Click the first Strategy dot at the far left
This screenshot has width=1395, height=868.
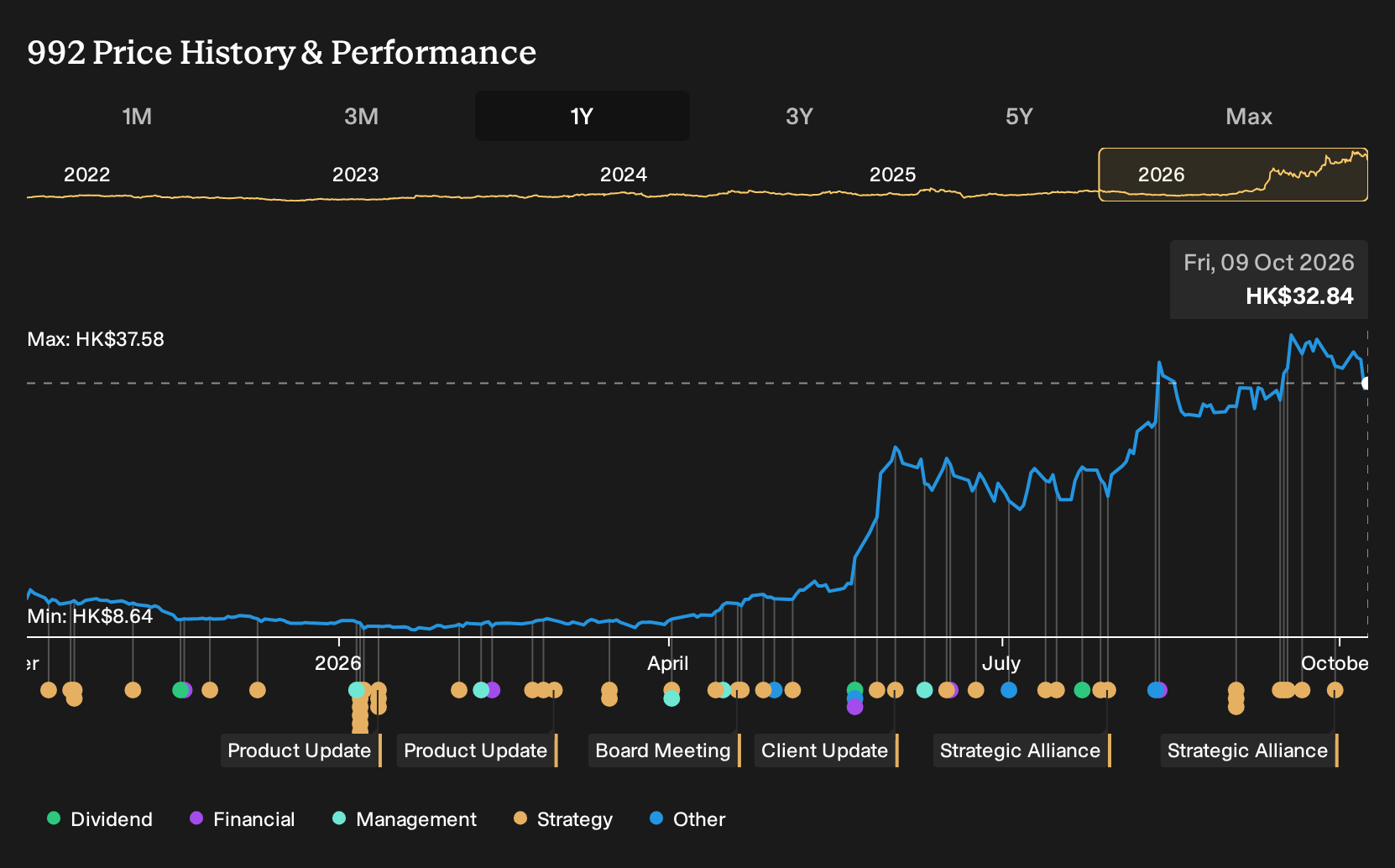click(49, 690)
